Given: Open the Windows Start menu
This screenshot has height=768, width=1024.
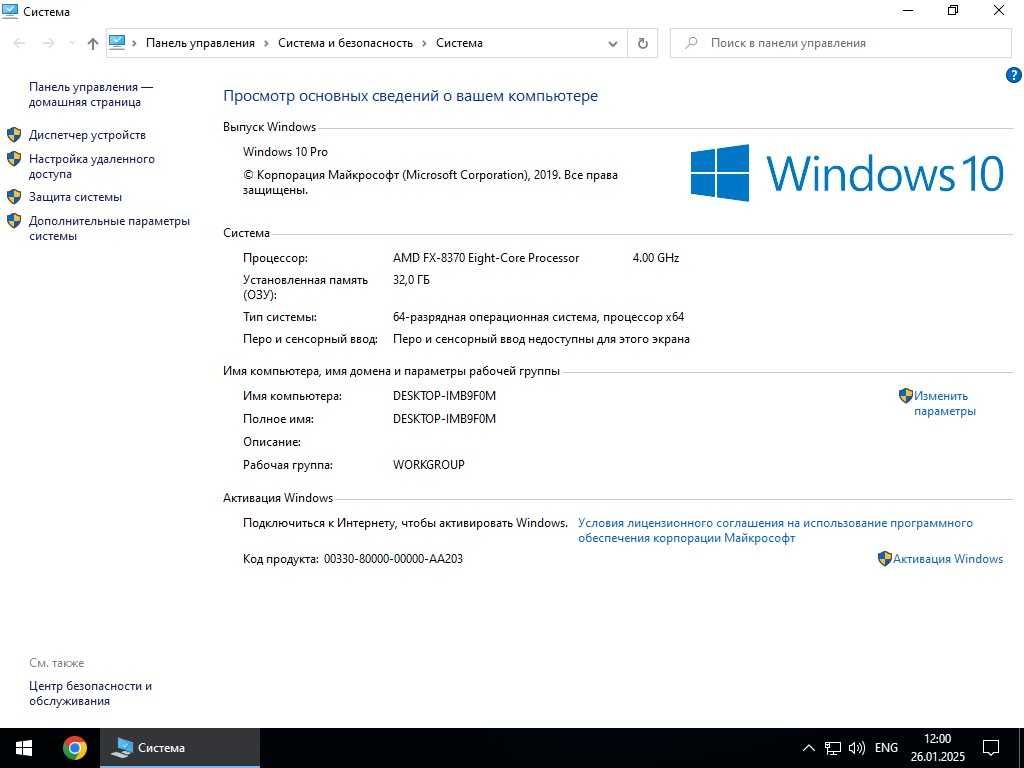Looking at the screenshot, I should coord(24,748).
